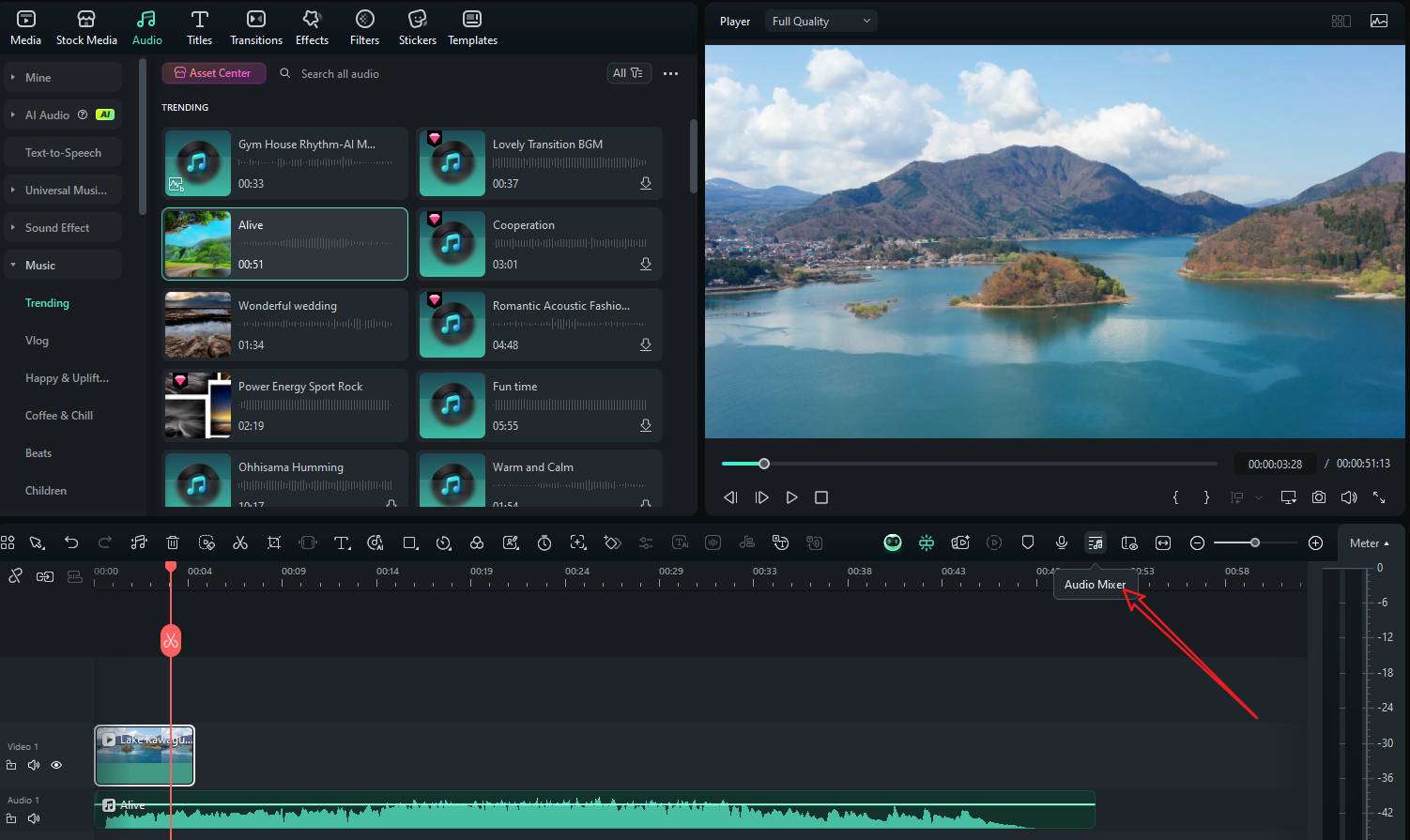Click the keyframe diamond icon in toolbar
This screenshot has height=840, width=1410.
click(x=612, y=542)
